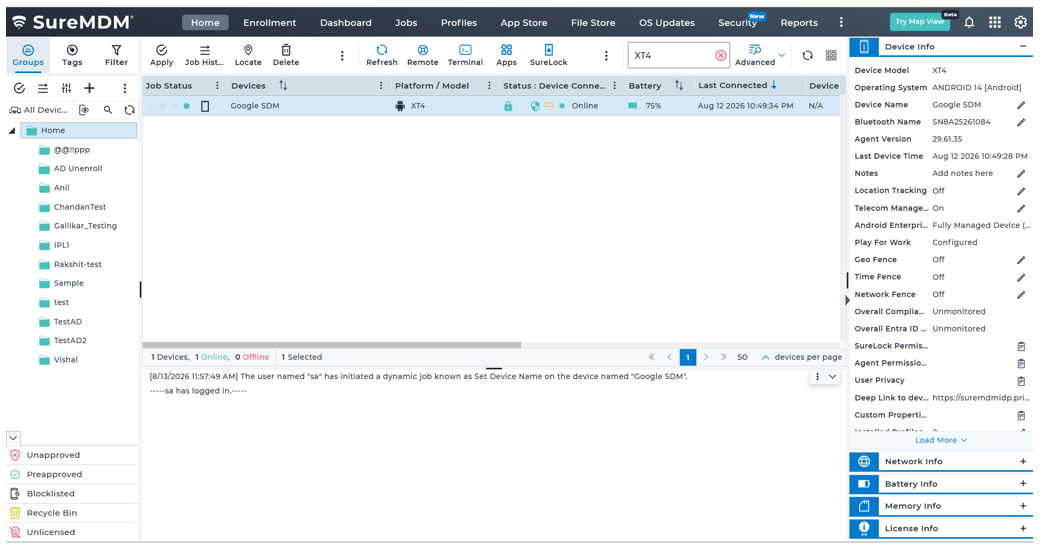Open the column chooser grid icon

(831, 55)
